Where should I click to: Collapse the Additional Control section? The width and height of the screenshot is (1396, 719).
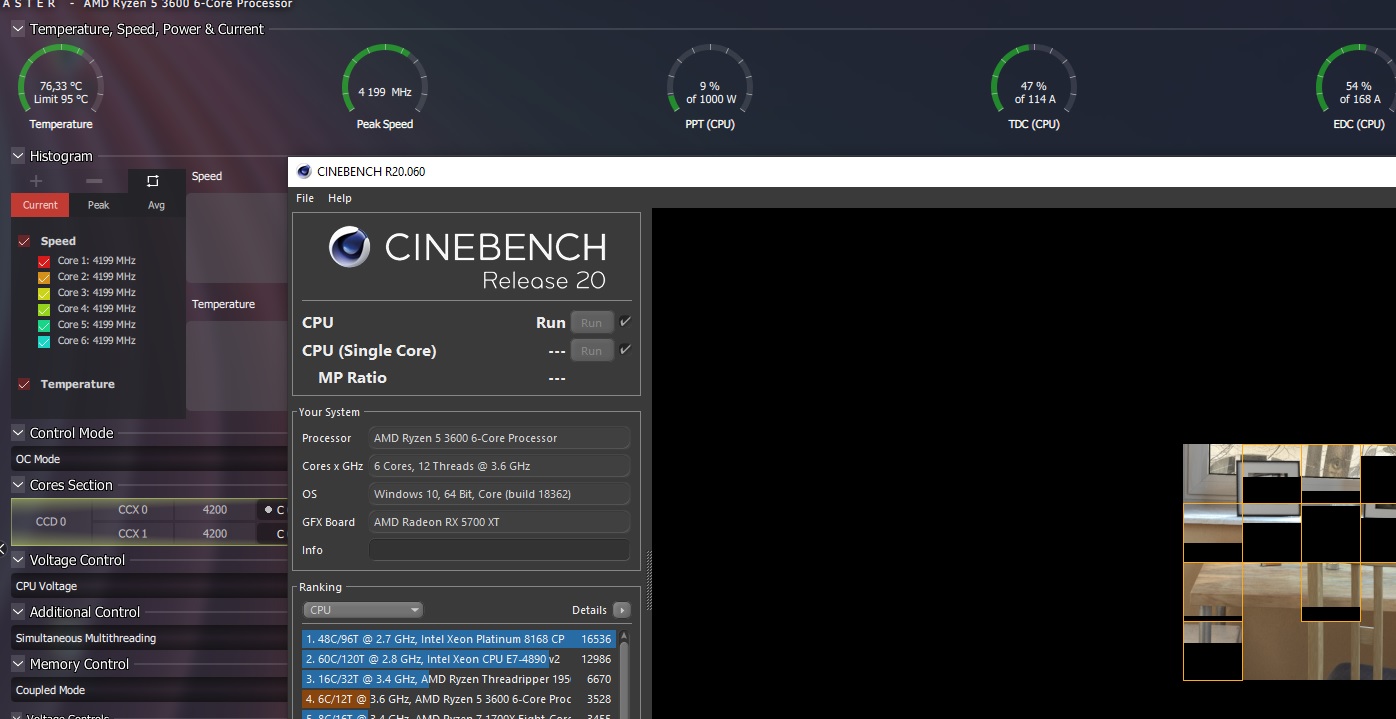(x=18, y=612)
